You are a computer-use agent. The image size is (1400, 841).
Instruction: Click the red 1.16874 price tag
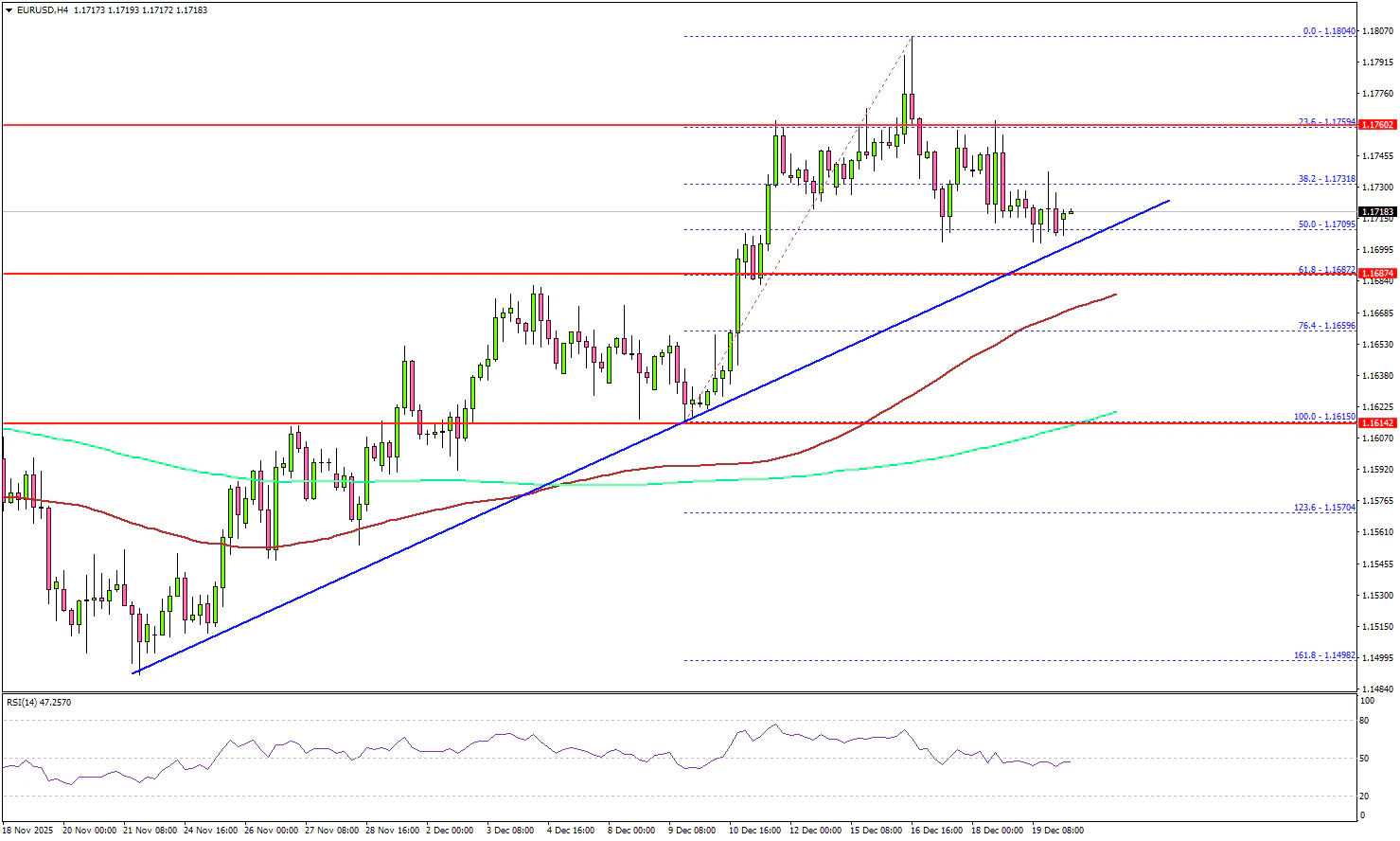1377,274
